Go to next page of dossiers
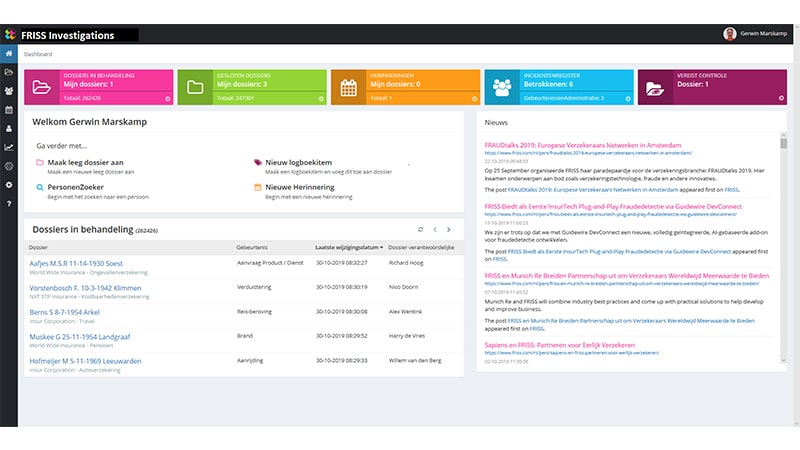Screen dimensions: 800x450 pyautogui.click(x=449, y=230)
